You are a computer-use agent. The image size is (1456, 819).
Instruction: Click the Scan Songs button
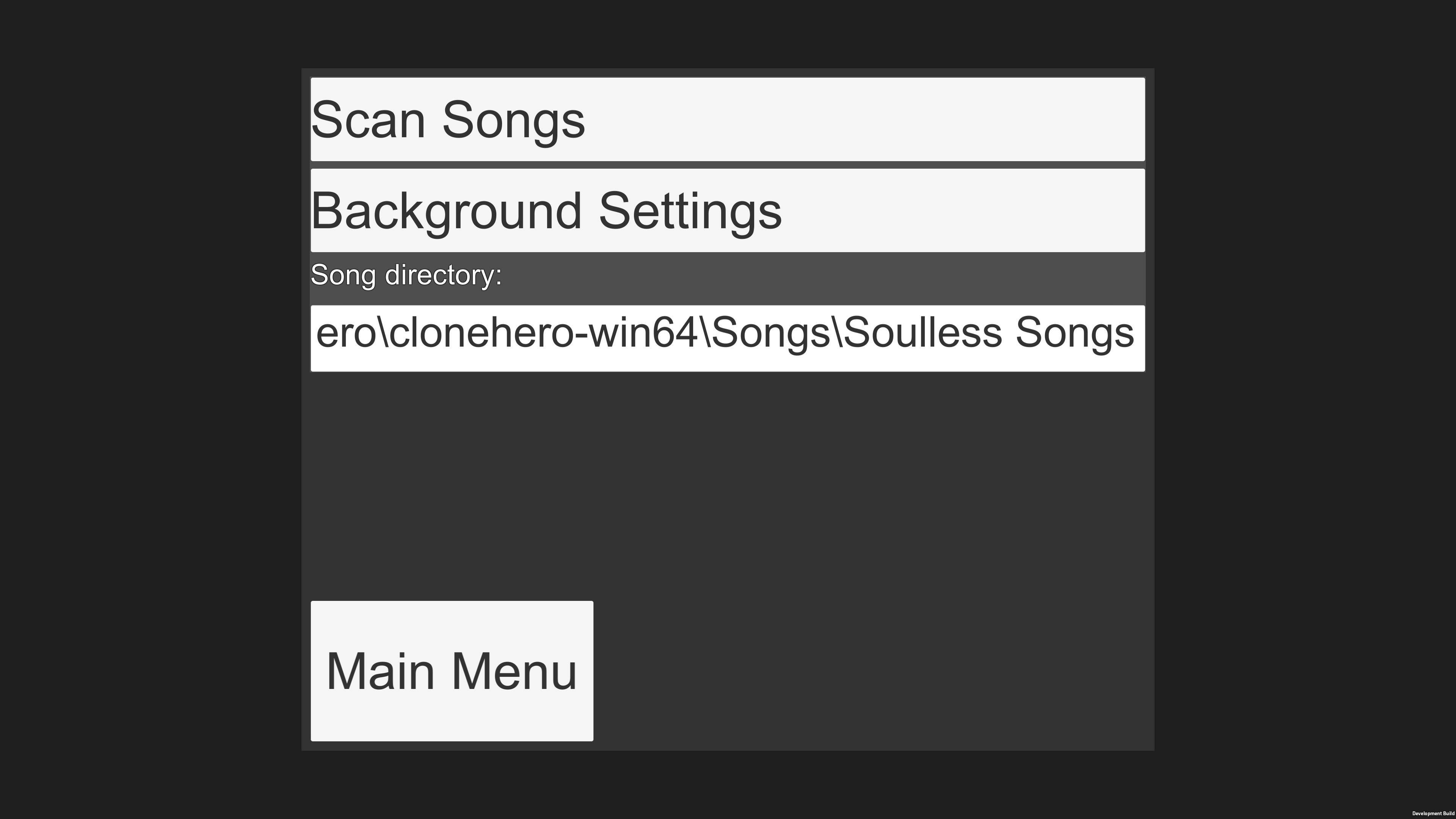tap(728, 119)
